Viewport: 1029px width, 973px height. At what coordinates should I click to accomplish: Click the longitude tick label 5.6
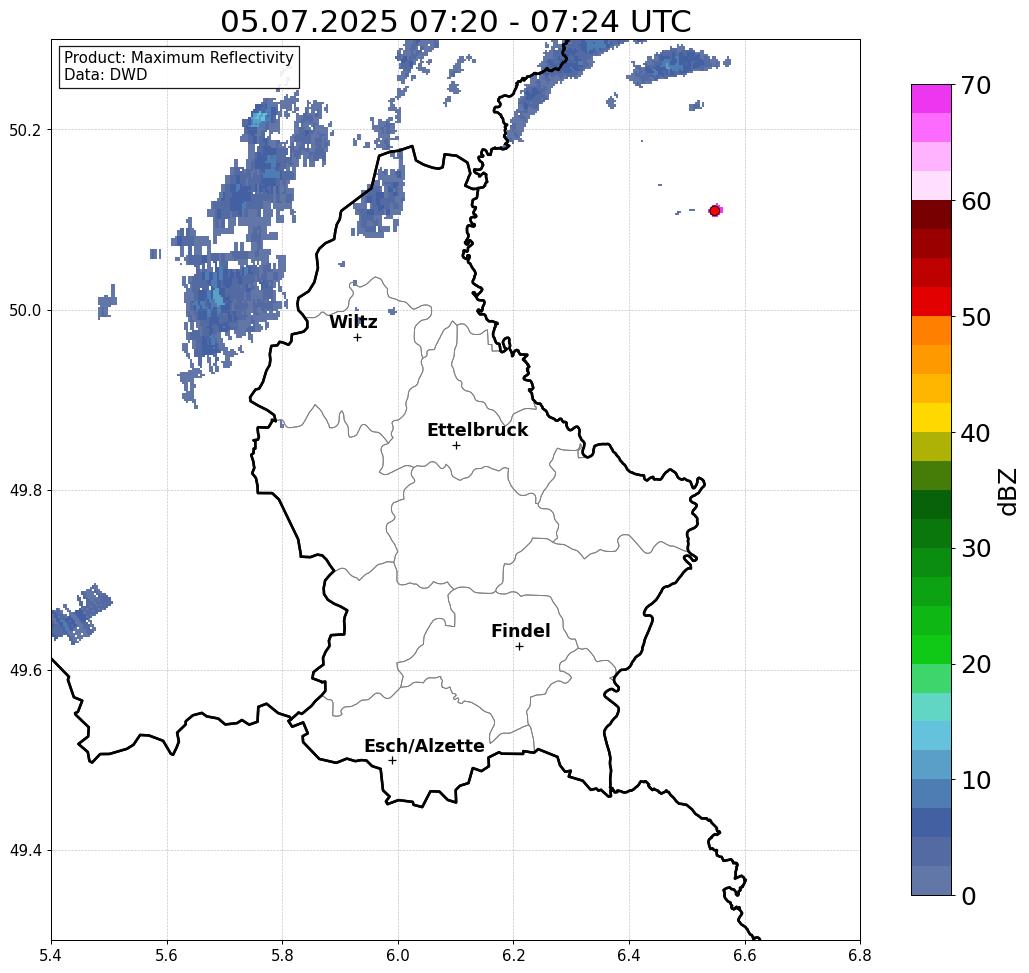click(x=167, y=955)
